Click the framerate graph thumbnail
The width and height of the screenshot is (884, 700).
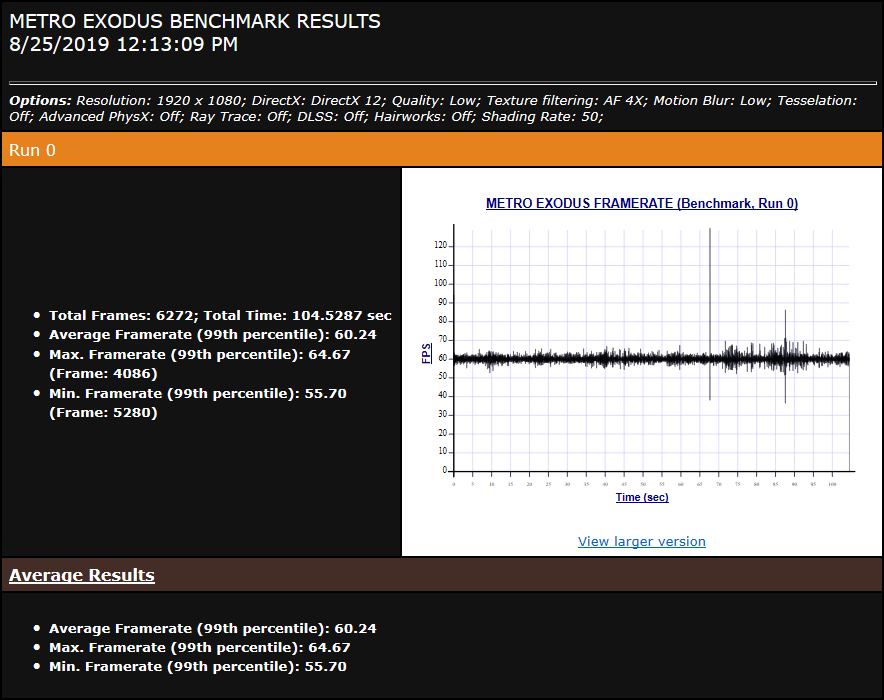(x=642, y=351)
